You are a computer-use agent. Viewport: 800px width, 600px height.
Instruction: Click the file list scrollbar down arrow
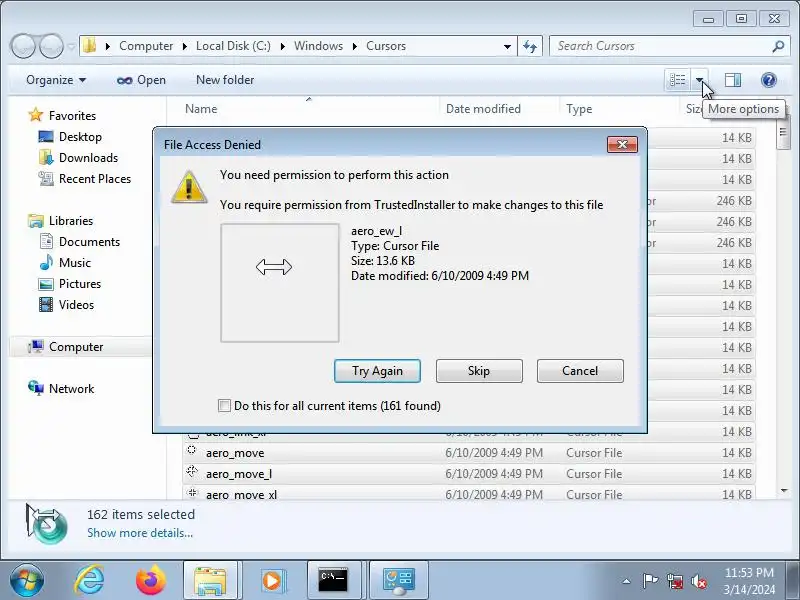click(784, 491)
